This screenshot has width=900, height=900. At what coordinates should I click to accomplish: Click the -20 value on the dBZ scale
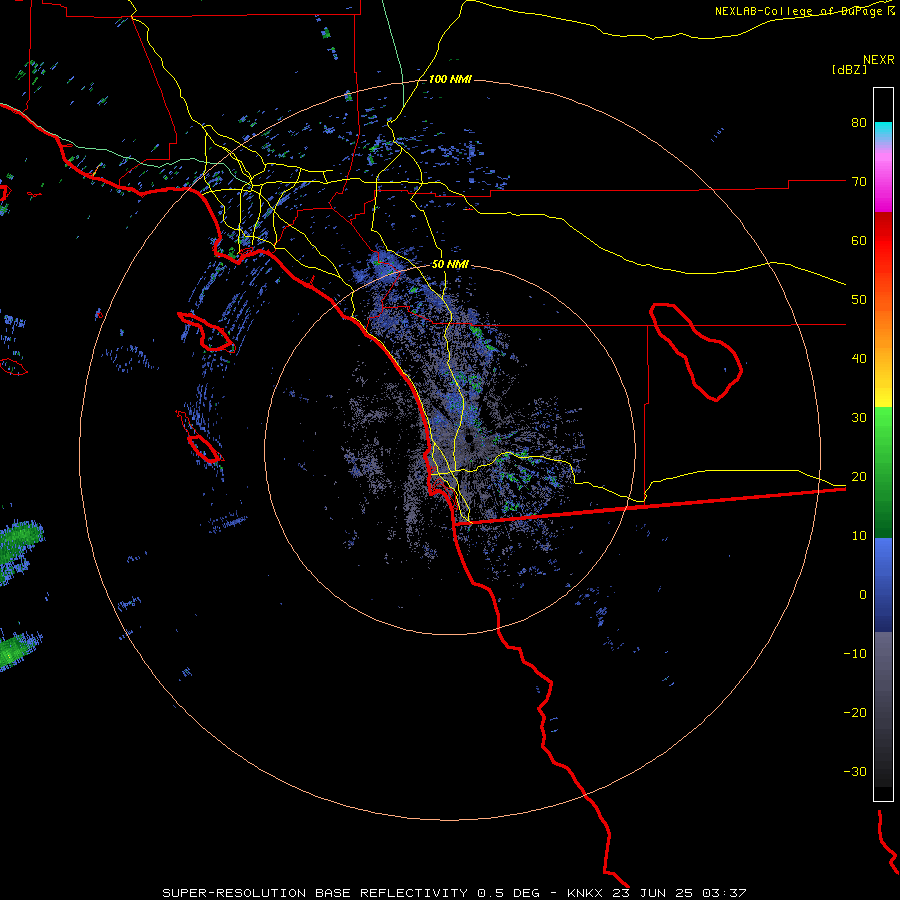click(855, 712)
